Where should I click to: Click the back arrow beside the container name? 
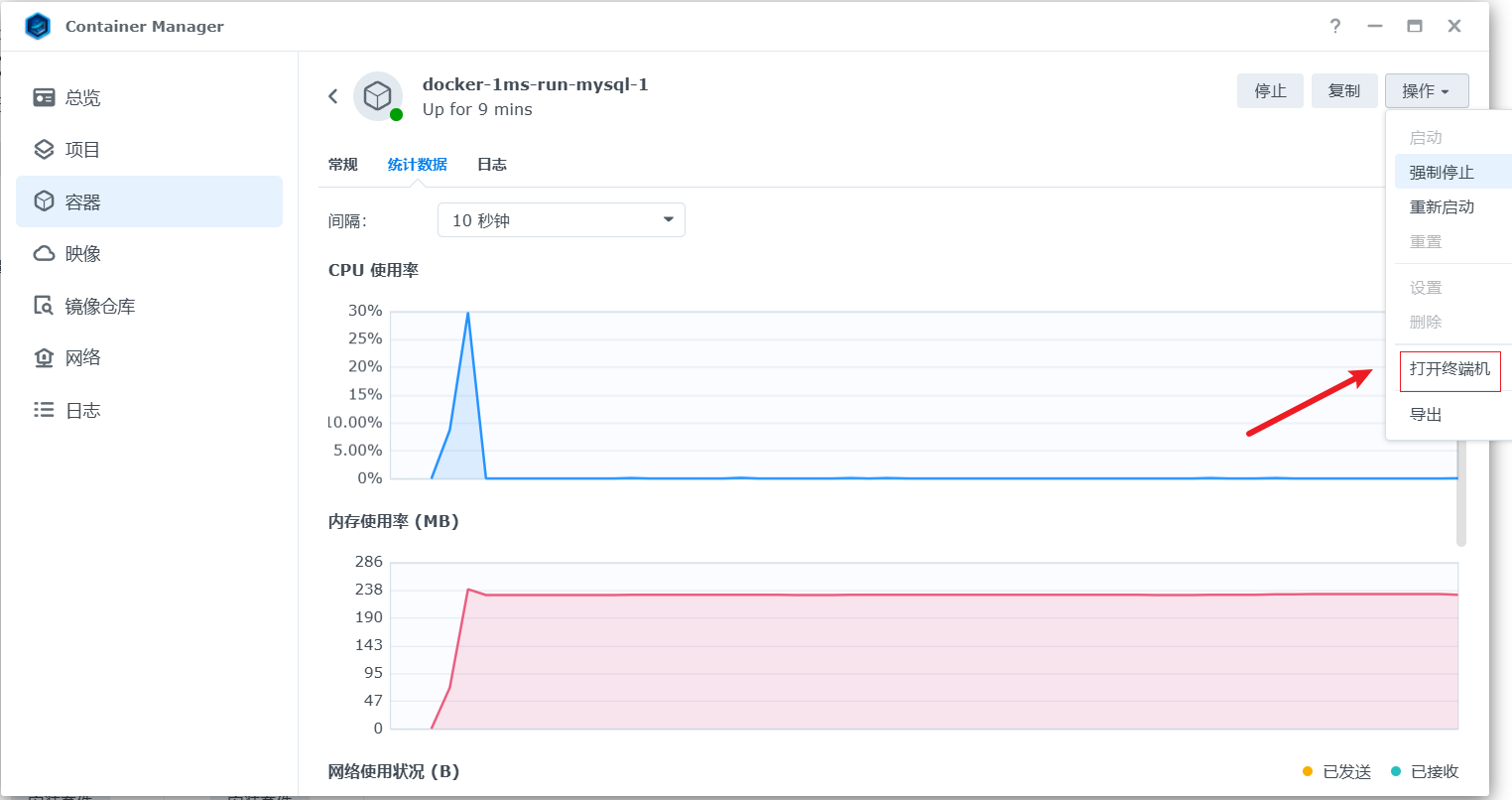click(x=333, y=96)
